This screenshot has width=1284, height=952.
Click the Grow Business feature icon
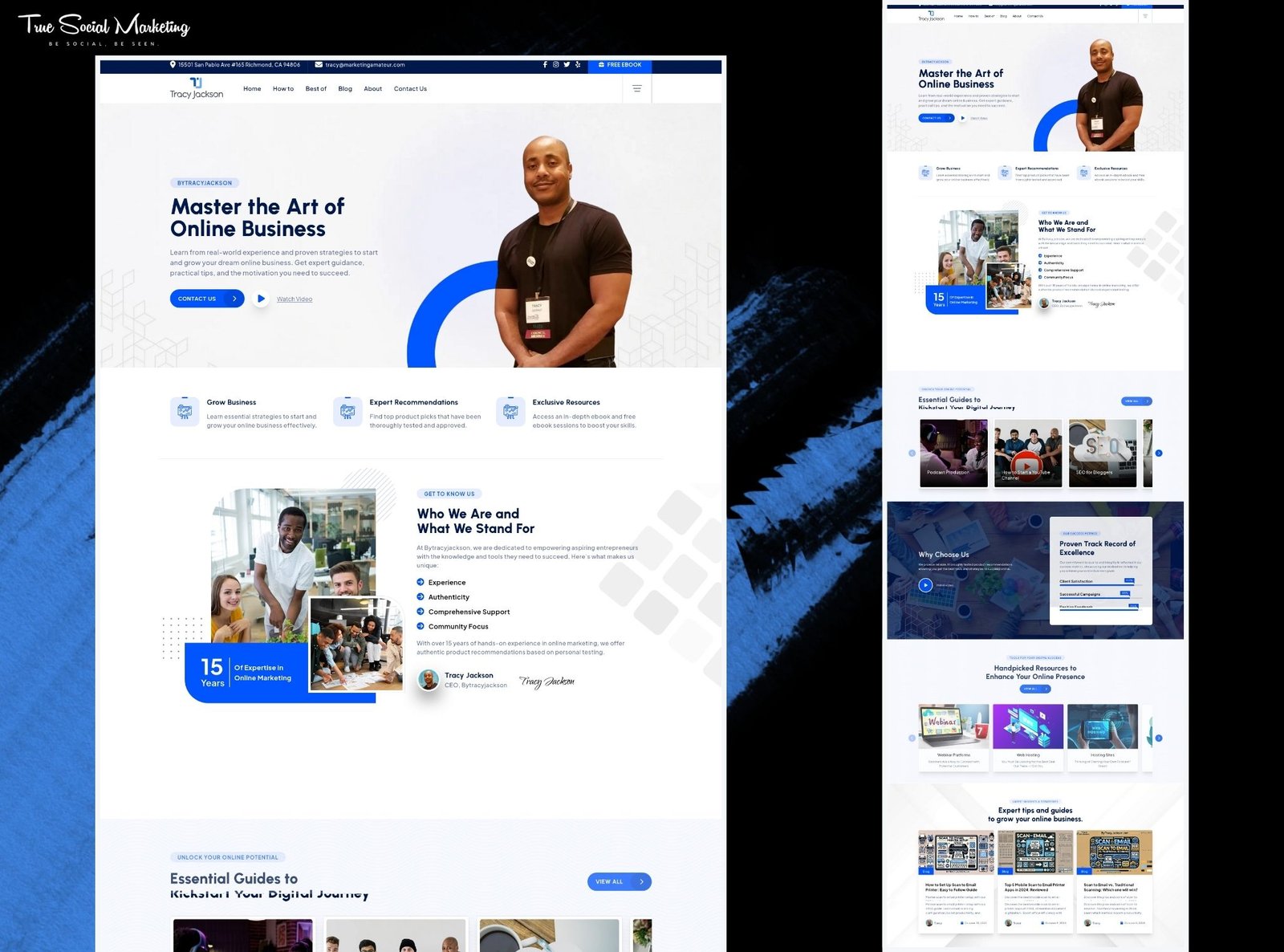point(185,412)
